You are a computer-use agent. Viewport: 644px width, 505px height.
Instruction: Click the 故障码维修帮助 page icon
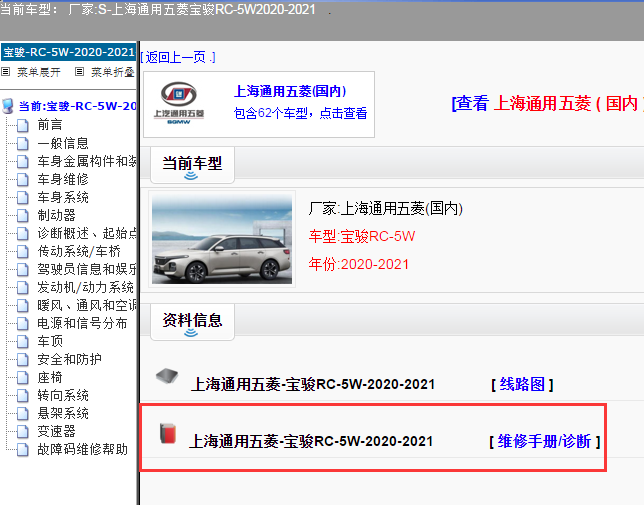click(x=23, y=450)
